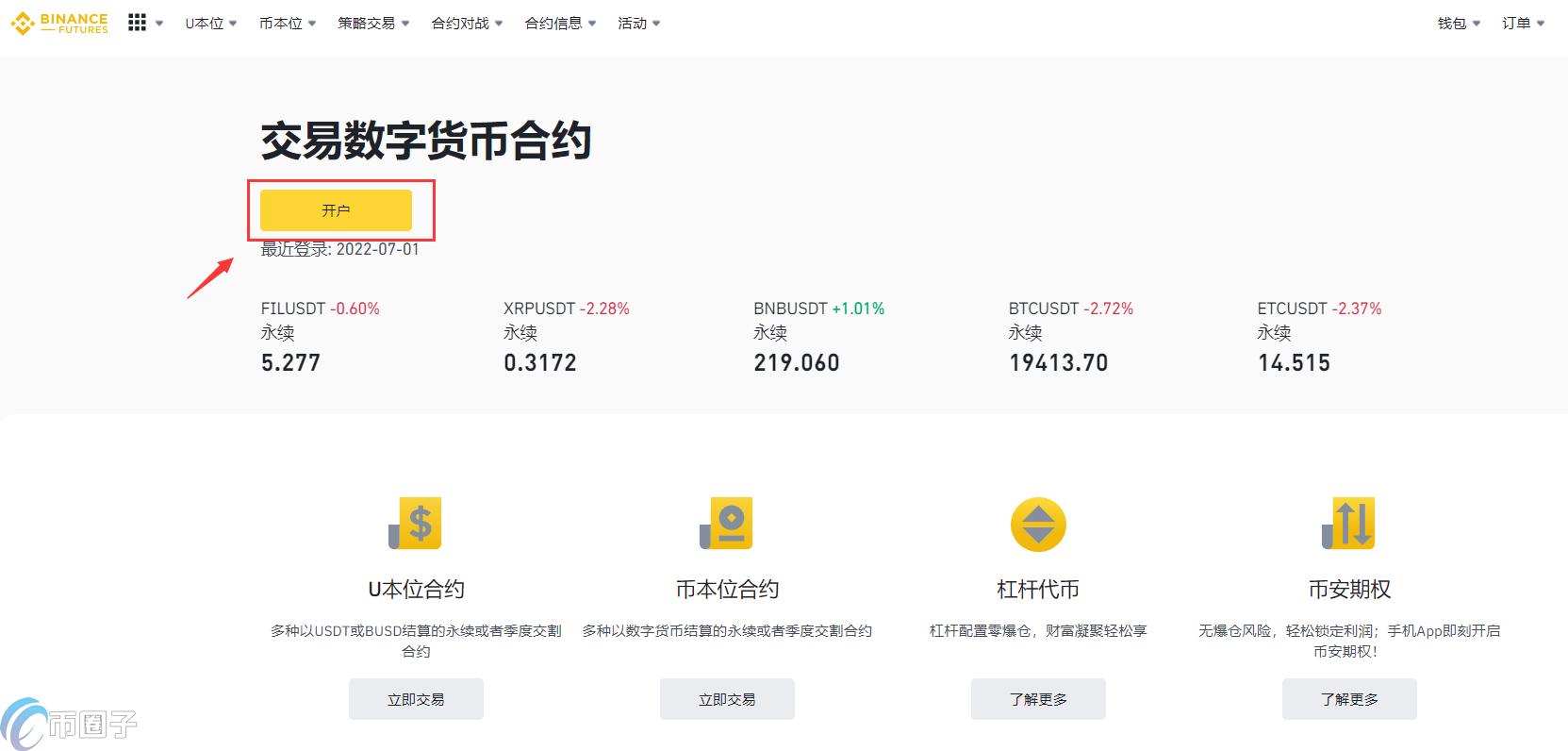Select the BTCUSDT perpetual ticker

pyautogui.click(x=1071, y=336)
